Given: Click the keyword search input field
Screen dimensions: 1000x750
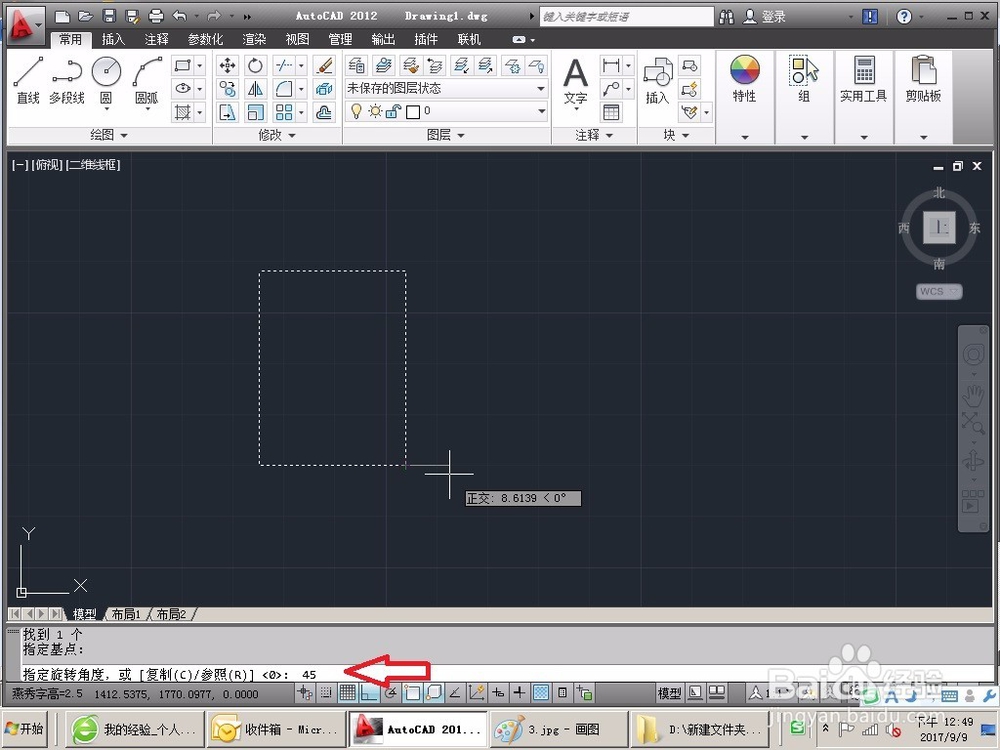Looking at the screenshot, I should coord(627,17).
